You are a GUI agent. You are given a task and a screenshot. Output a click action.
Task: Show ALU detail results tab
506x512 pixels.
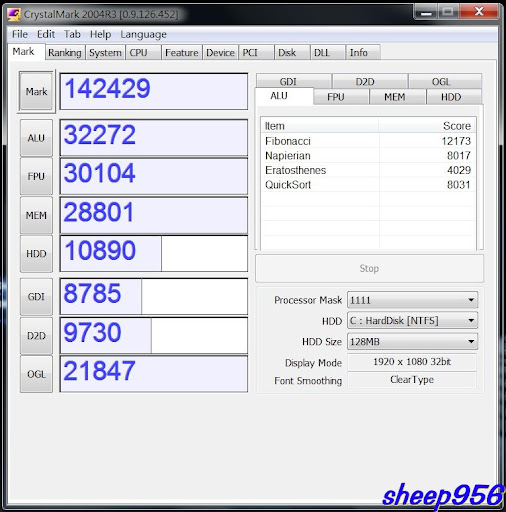[284, 96]
